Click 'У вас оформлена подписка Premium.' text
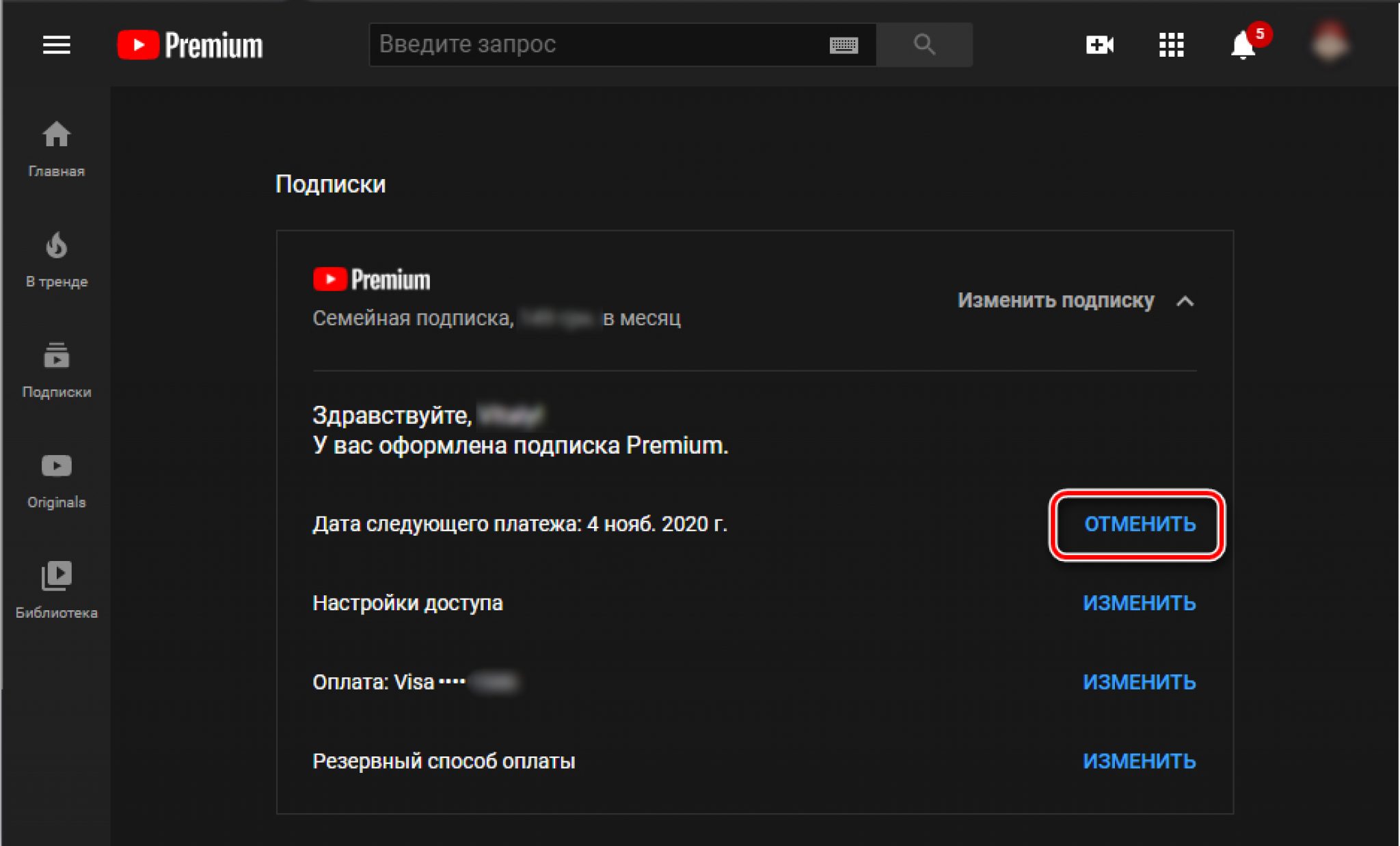The image size is (1400, 846). click(520, 446)
